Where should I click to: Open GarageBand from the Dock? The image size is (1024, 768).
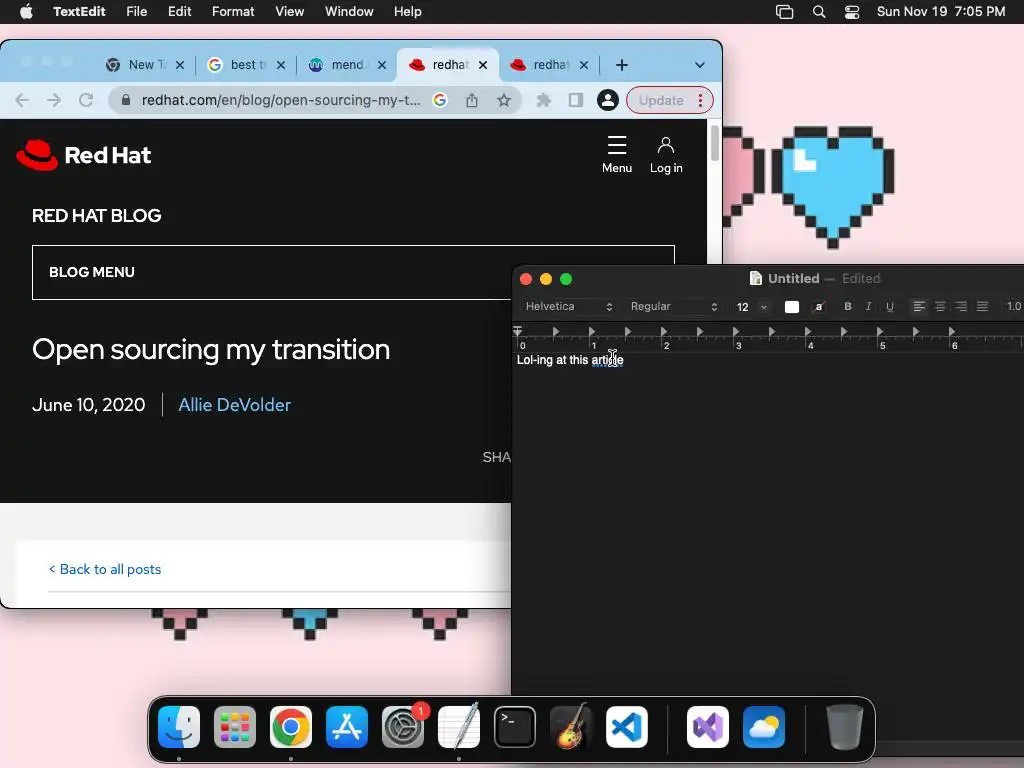pos(571,727)
